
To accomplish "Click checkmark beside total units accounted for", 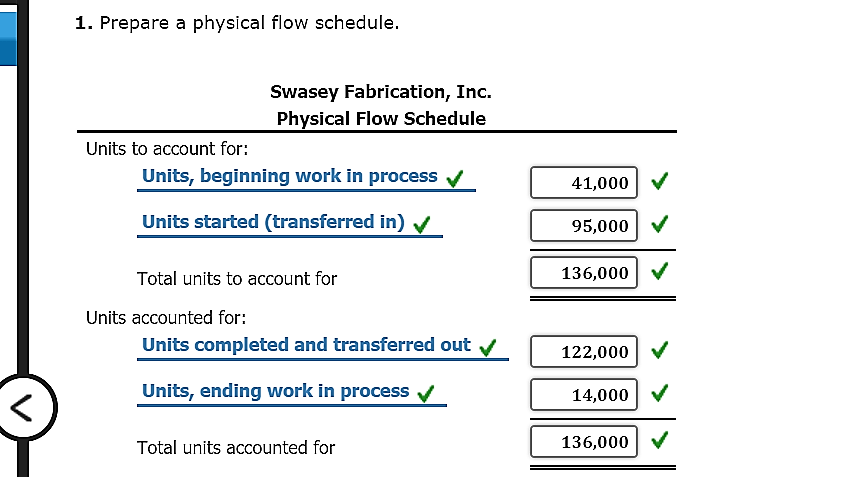I will click(659, 440).
